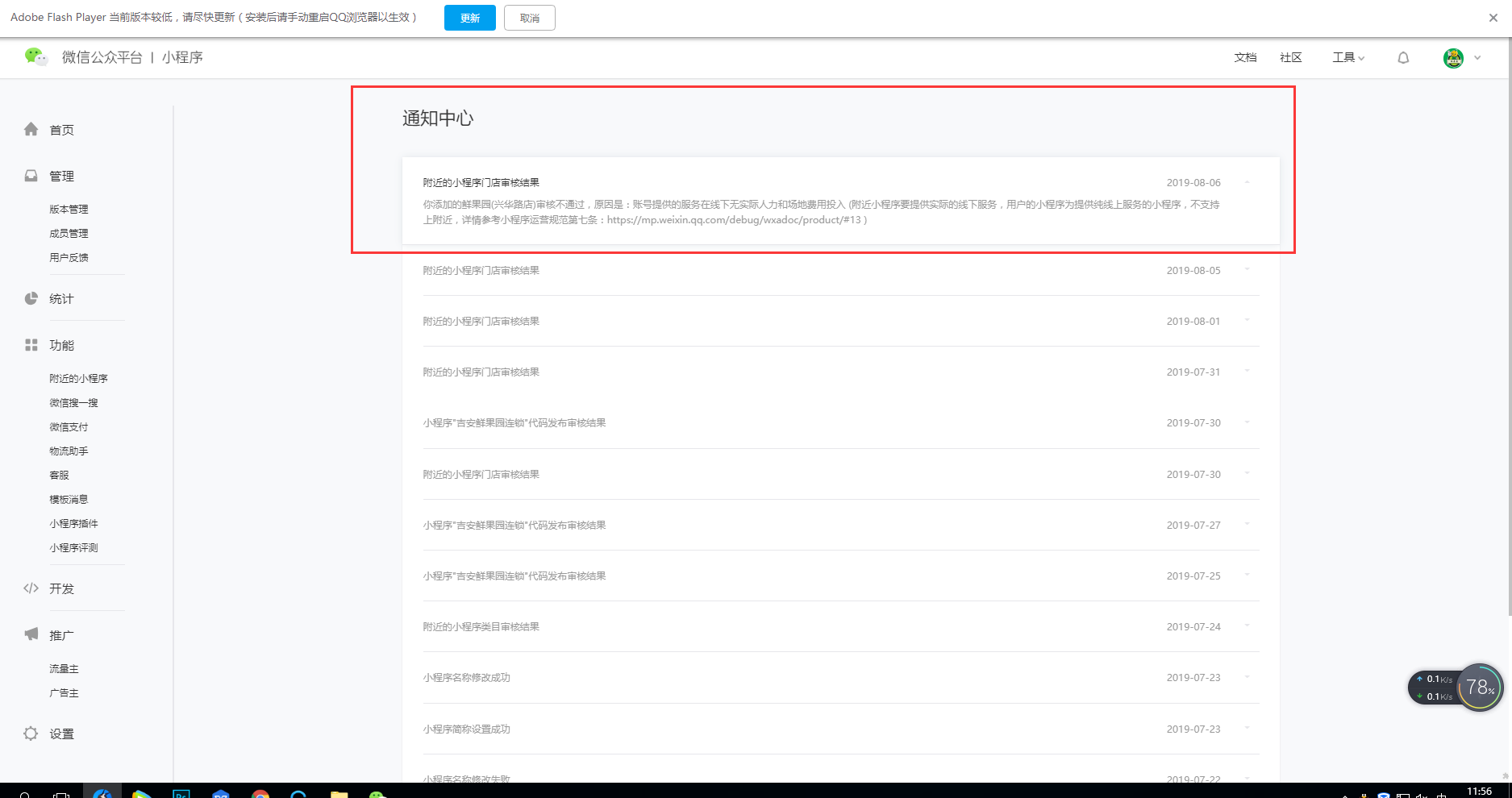Image resolution: width=1512 pixels, height=798 pixels.
Task: Click the WeChat logo in the header
Action: pos(36,56)
